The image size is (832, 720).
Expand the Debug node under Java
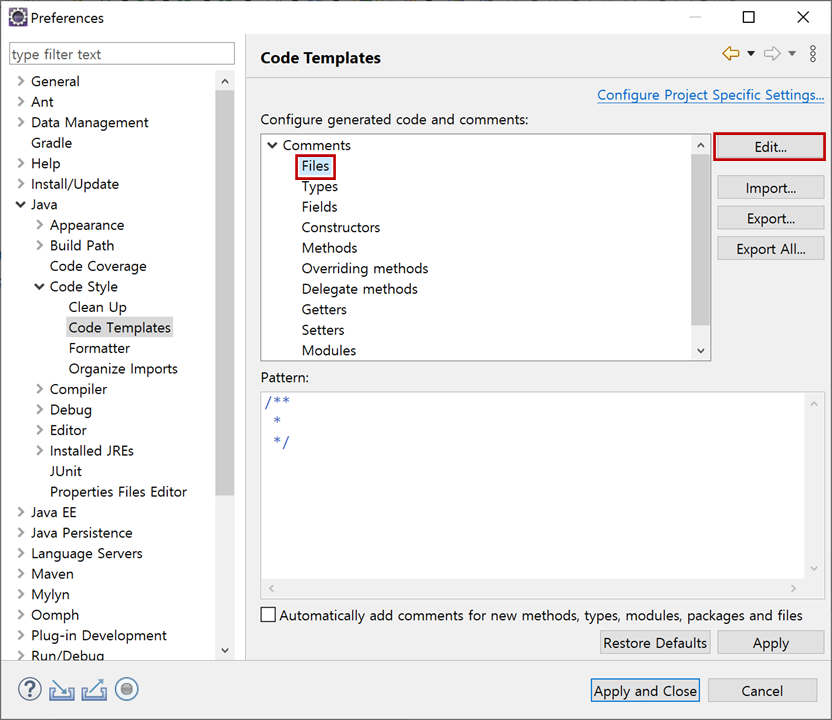pyautogui.click(x=39, y=409)
